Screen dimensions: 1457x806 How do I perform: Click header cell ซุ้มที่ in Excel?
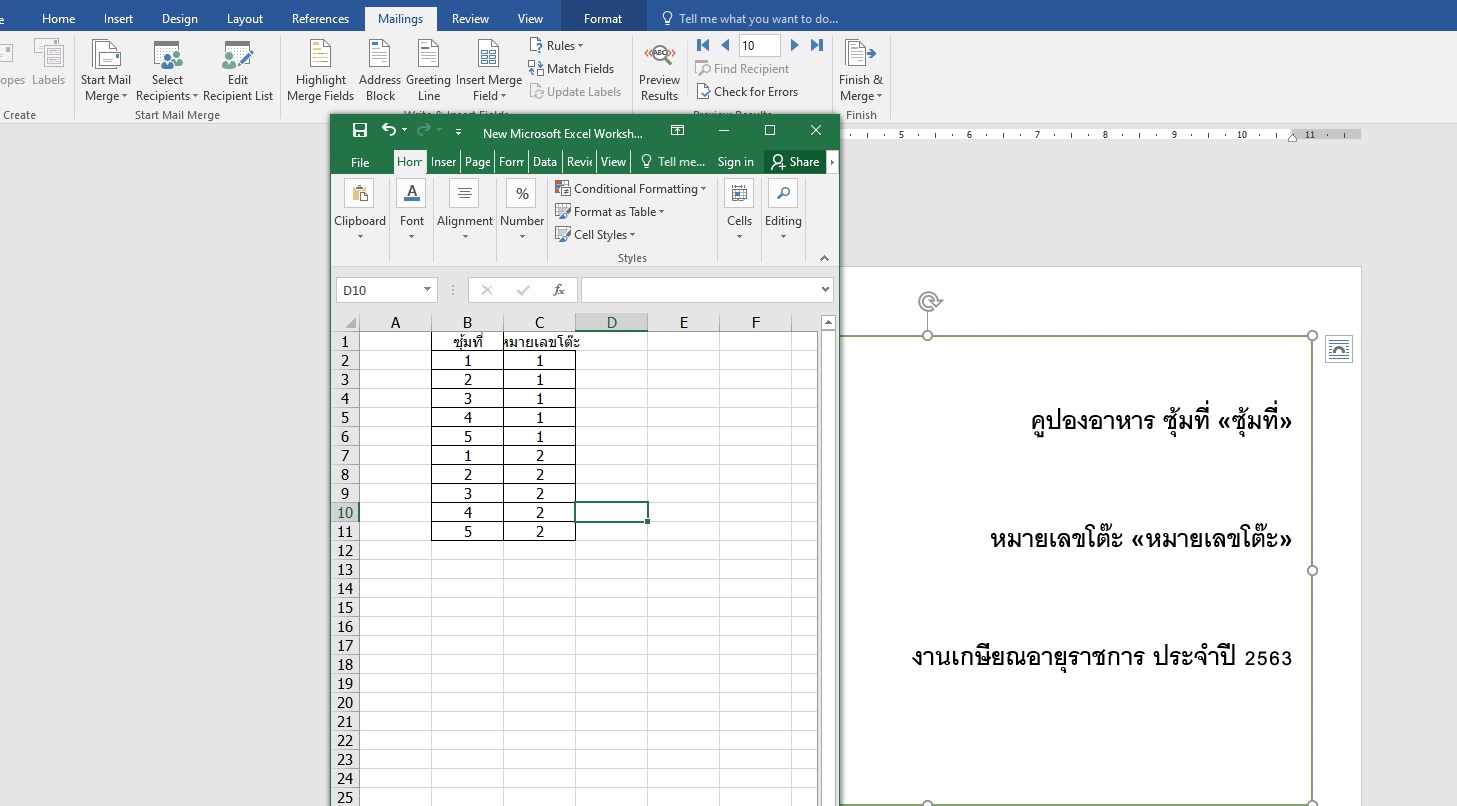tap(467, 341)
